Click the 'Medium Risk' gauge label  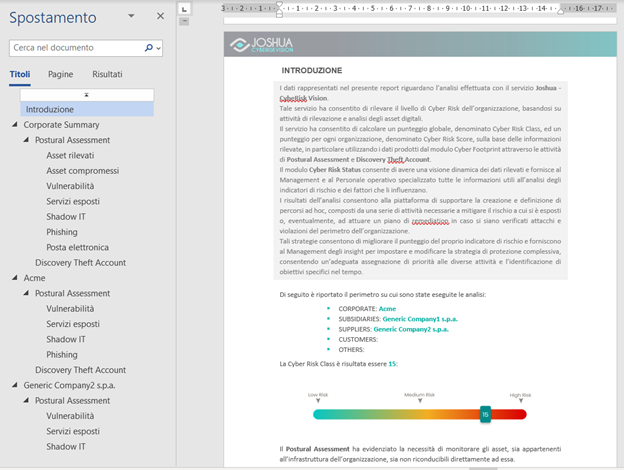click(x=419, y=395)
